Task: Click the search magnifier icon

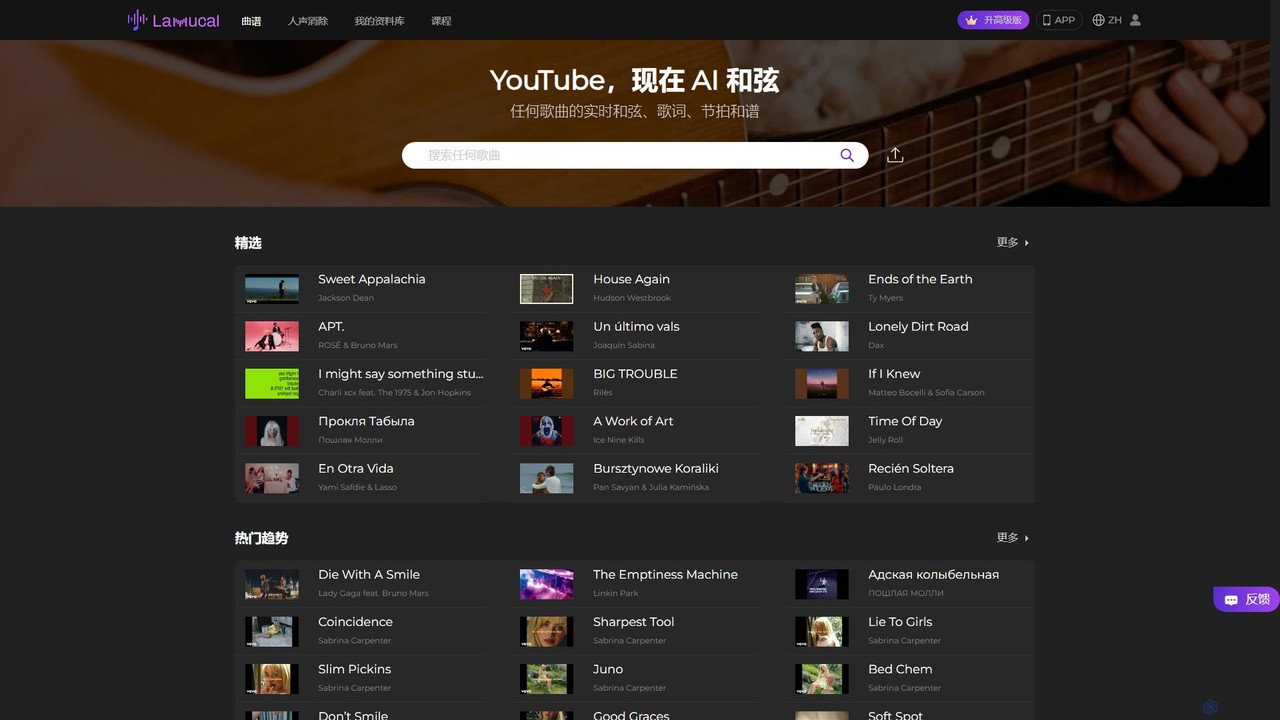Action: point(847,155)
